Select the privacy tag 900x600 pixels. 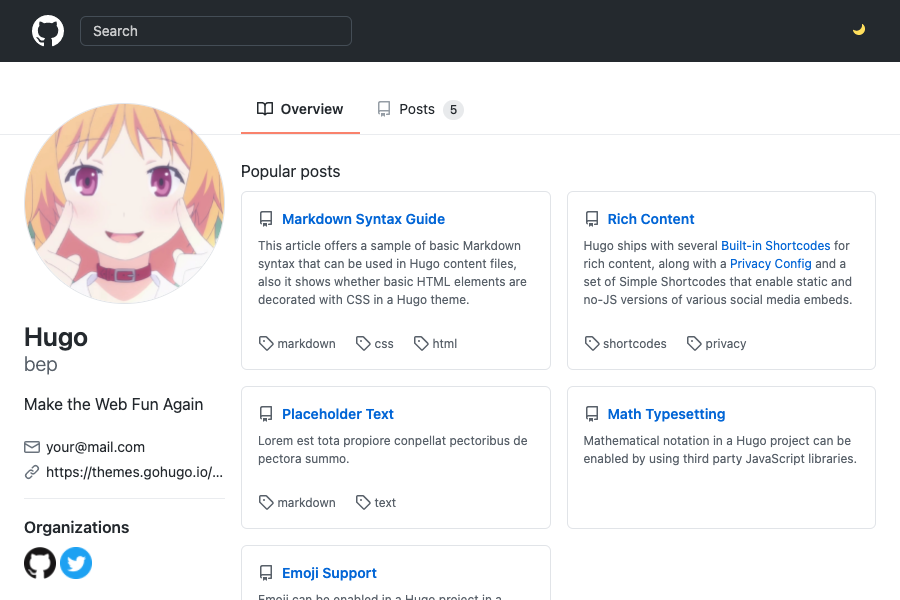click(717, 343)
